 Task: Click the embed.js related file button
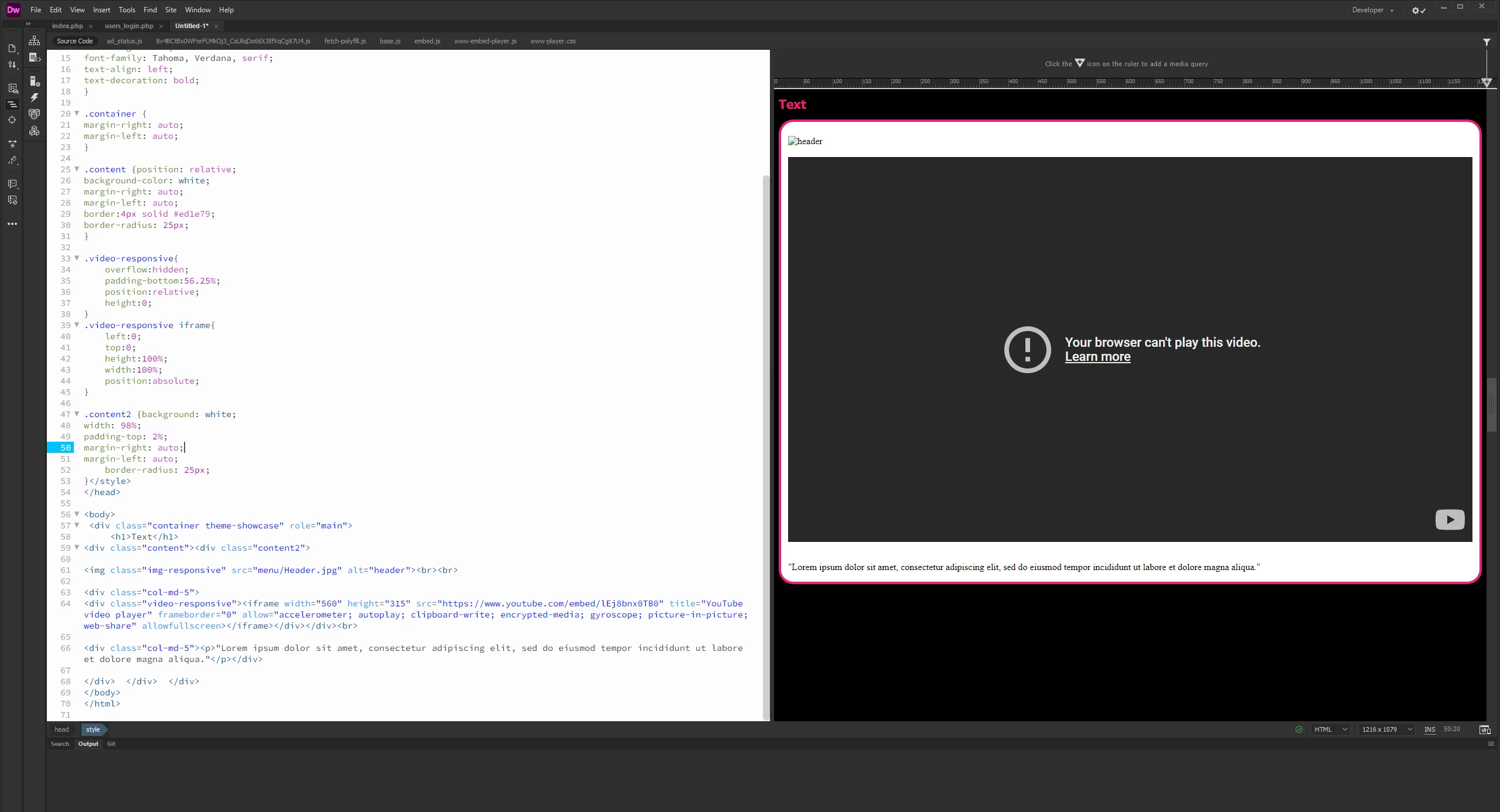[x=427, y=41]
